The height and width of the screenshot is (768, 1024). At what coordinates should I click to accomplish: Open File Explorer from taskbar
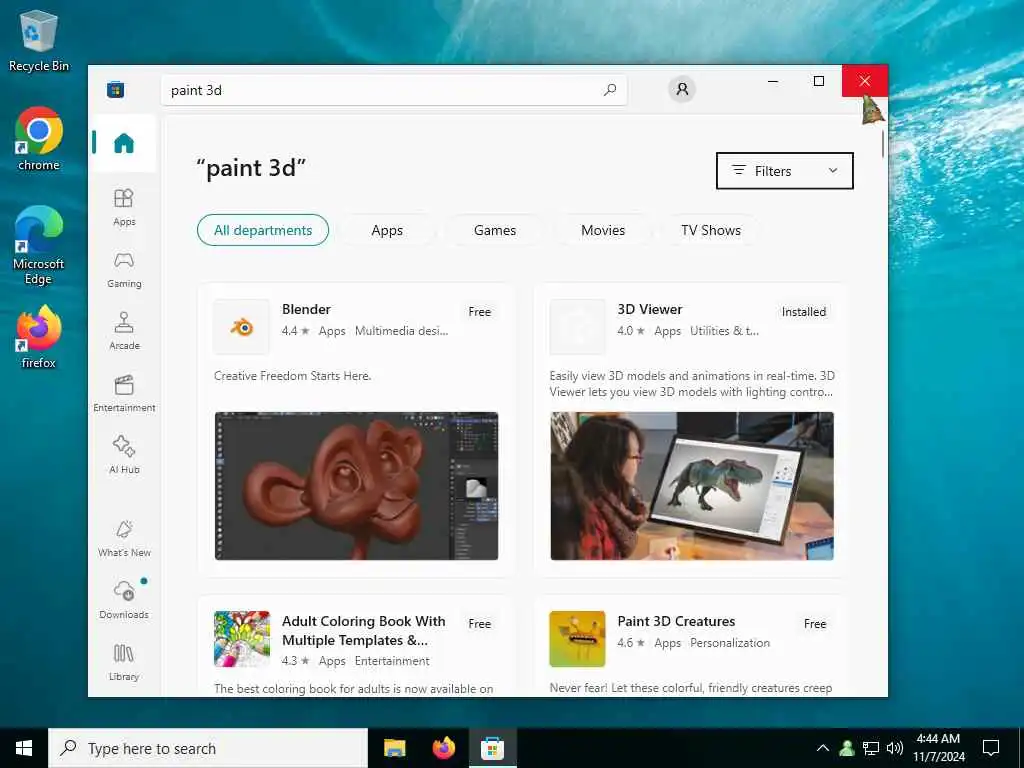coord(394,748)
